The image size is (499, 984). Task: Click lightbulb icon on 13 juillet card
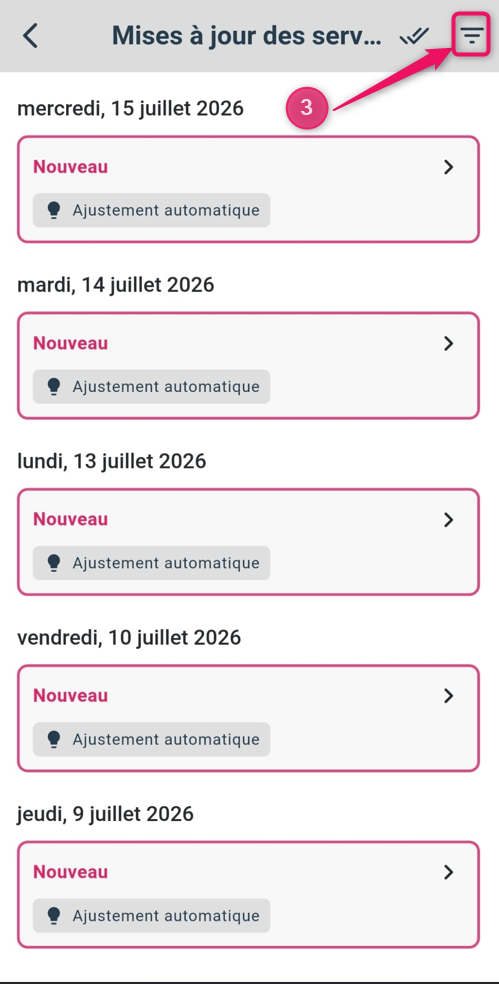[54, 563]
